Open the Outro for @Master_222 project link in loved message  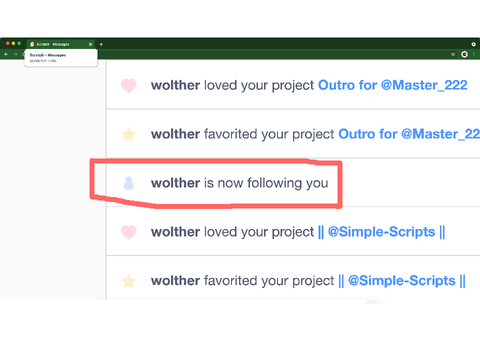(x=393, y=85)
